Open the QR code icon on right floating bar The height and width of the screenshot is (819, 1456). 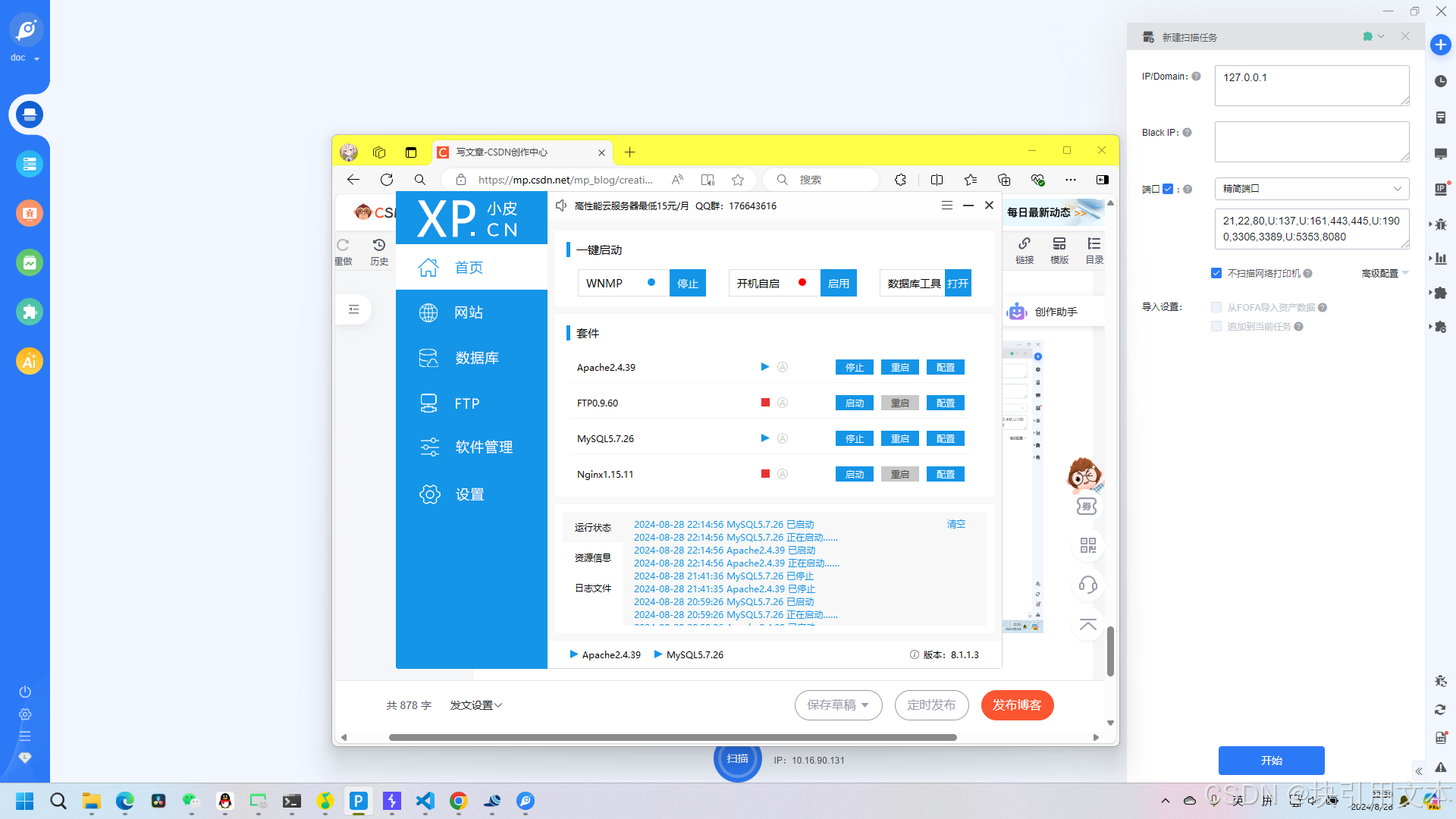(1087, 545)
